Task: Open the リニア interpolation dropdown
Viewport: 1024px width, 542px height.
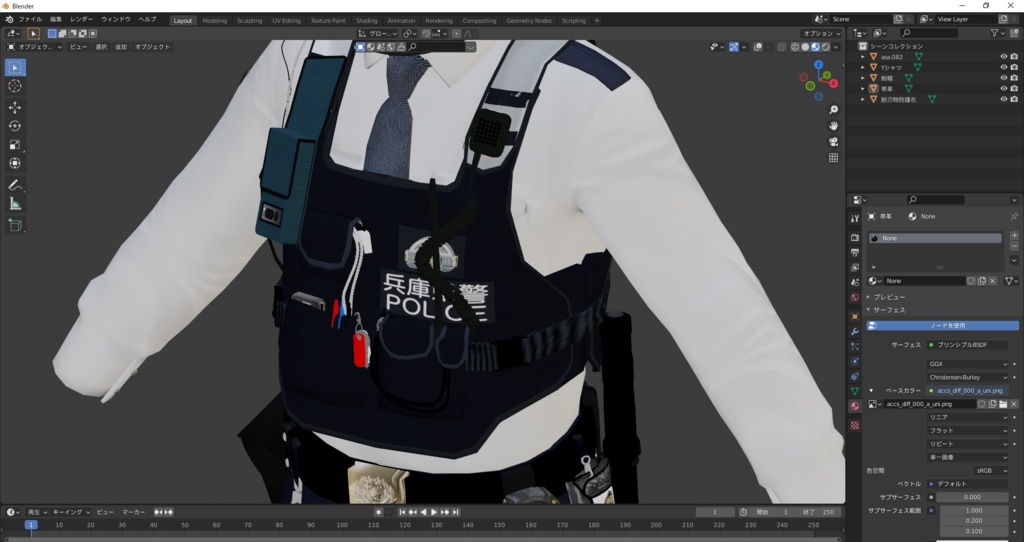Action: tap(967, 417)
